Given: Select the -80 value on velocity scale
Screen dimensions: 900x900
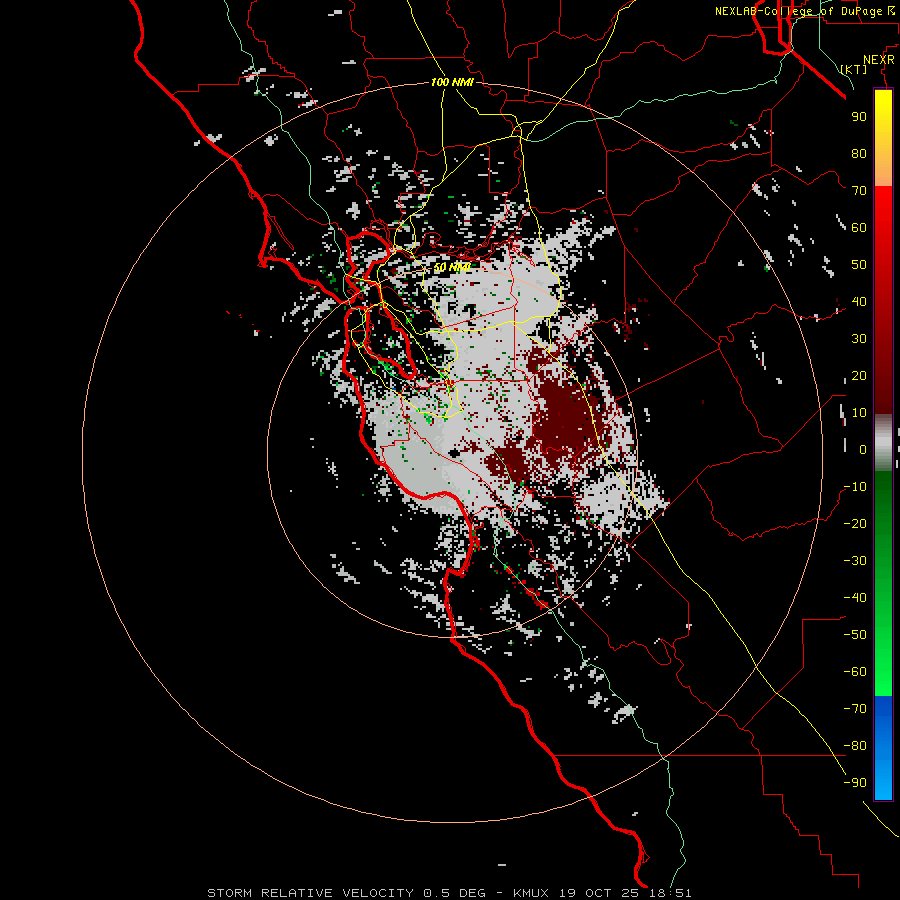Looking at the screenshot, I should click(855, 746).
